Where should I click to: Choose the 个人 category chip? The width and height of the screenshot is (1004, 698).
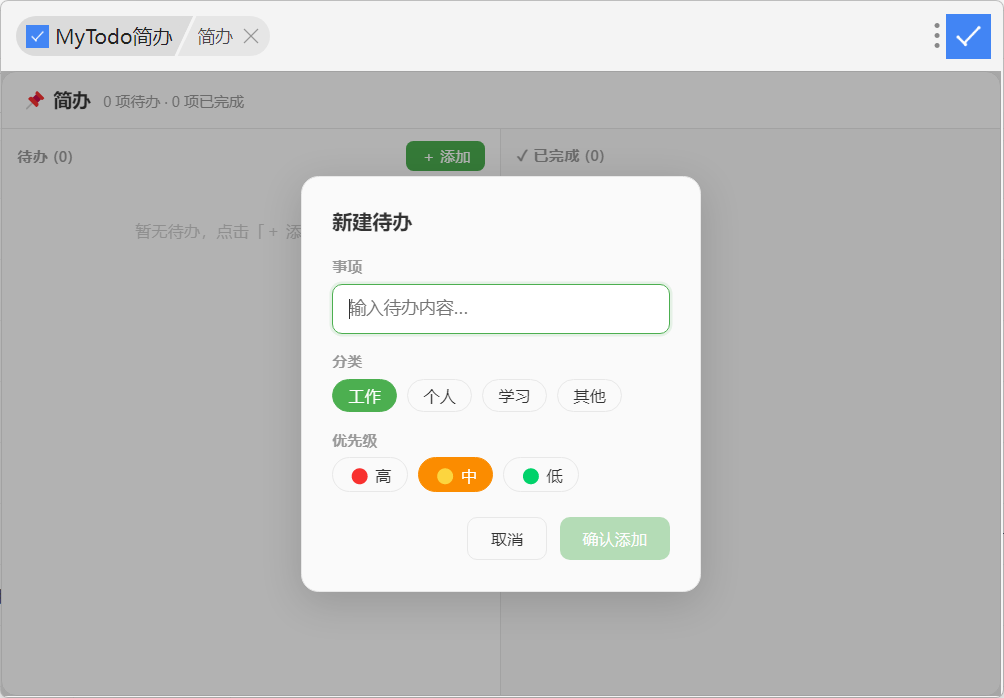(439, 396)
